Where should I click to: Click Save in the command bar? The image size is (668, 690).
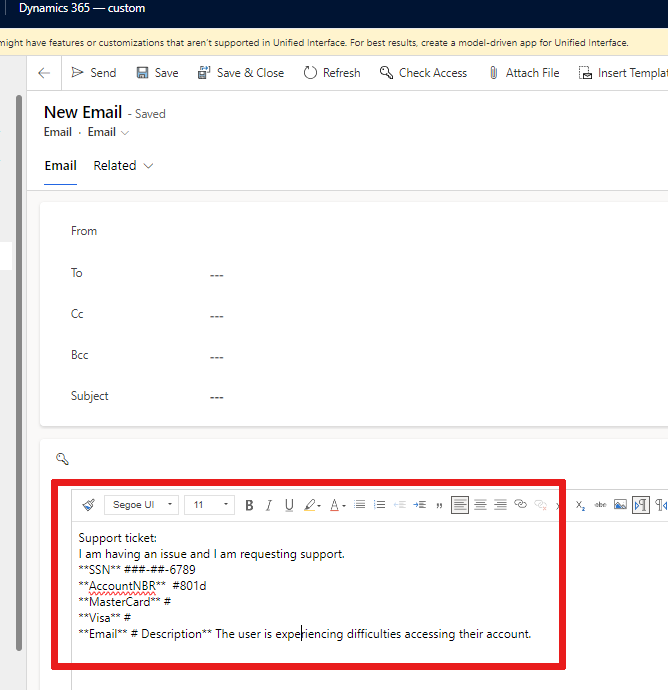tap(158, 73)
